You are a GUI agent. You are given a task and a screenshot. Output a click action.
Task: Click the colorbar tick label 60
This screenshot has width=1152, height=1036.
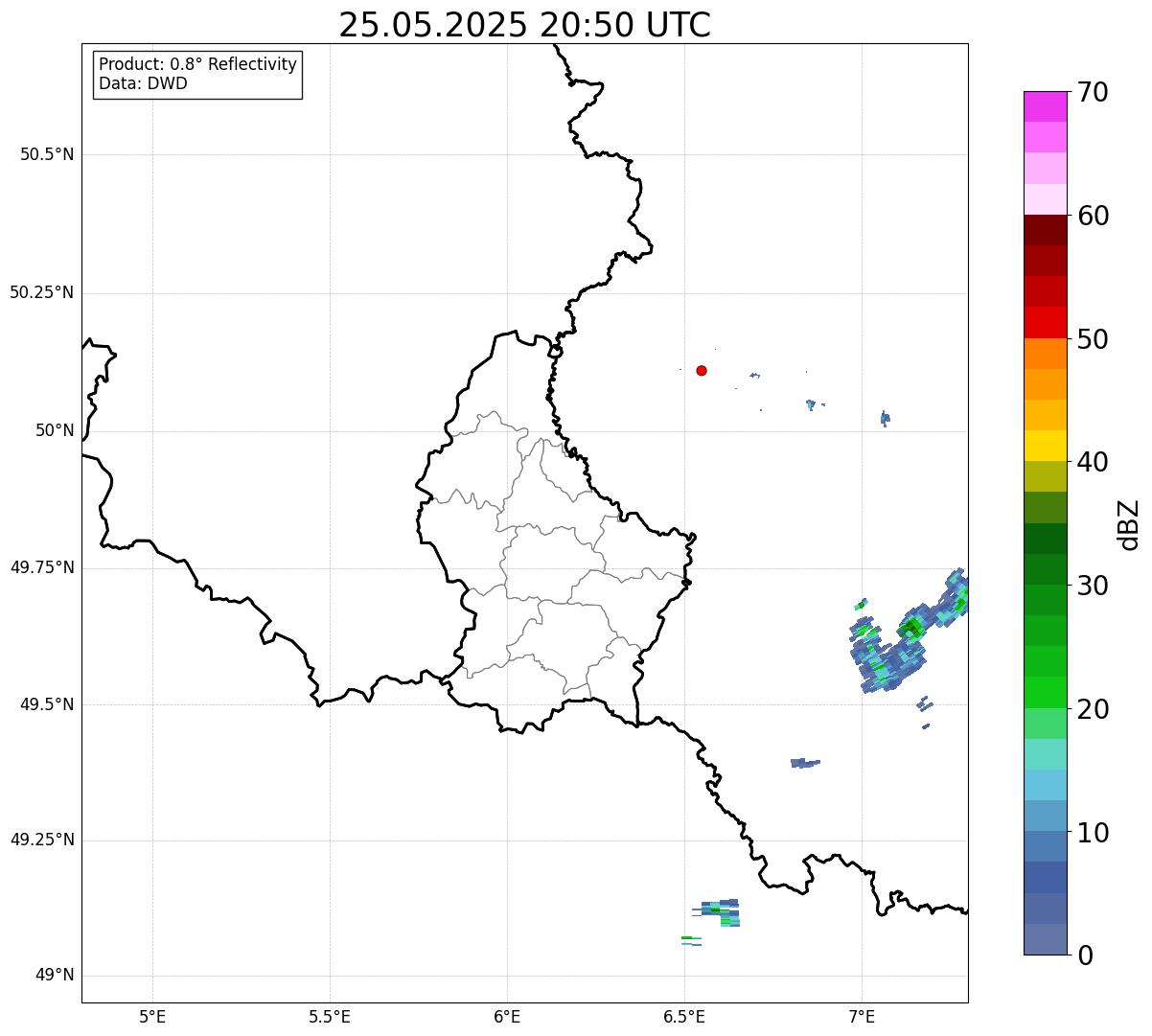[x=1093, y=216]
